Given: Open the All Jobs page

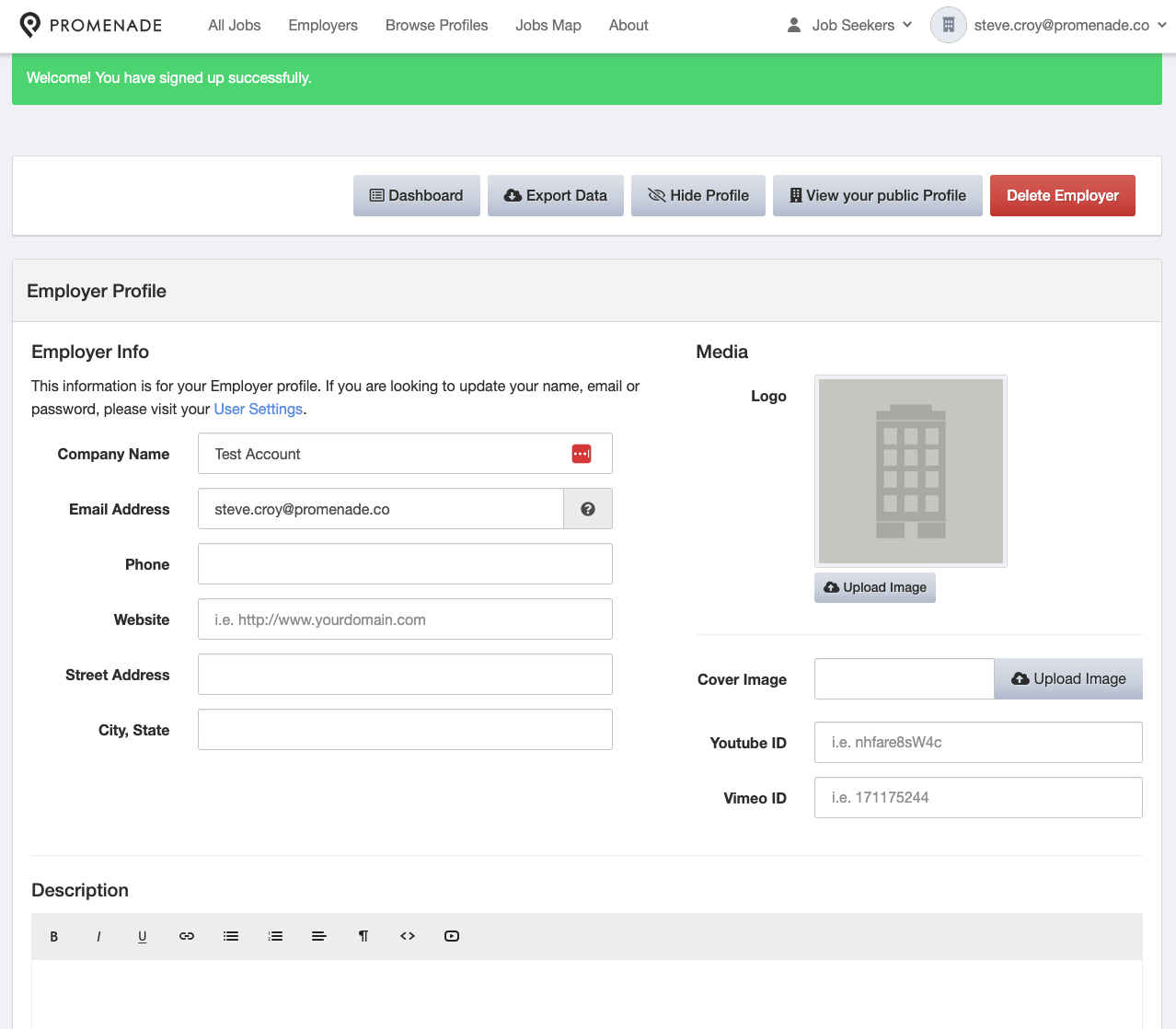Looking at the screenshot, I should [x=235, y=25].
